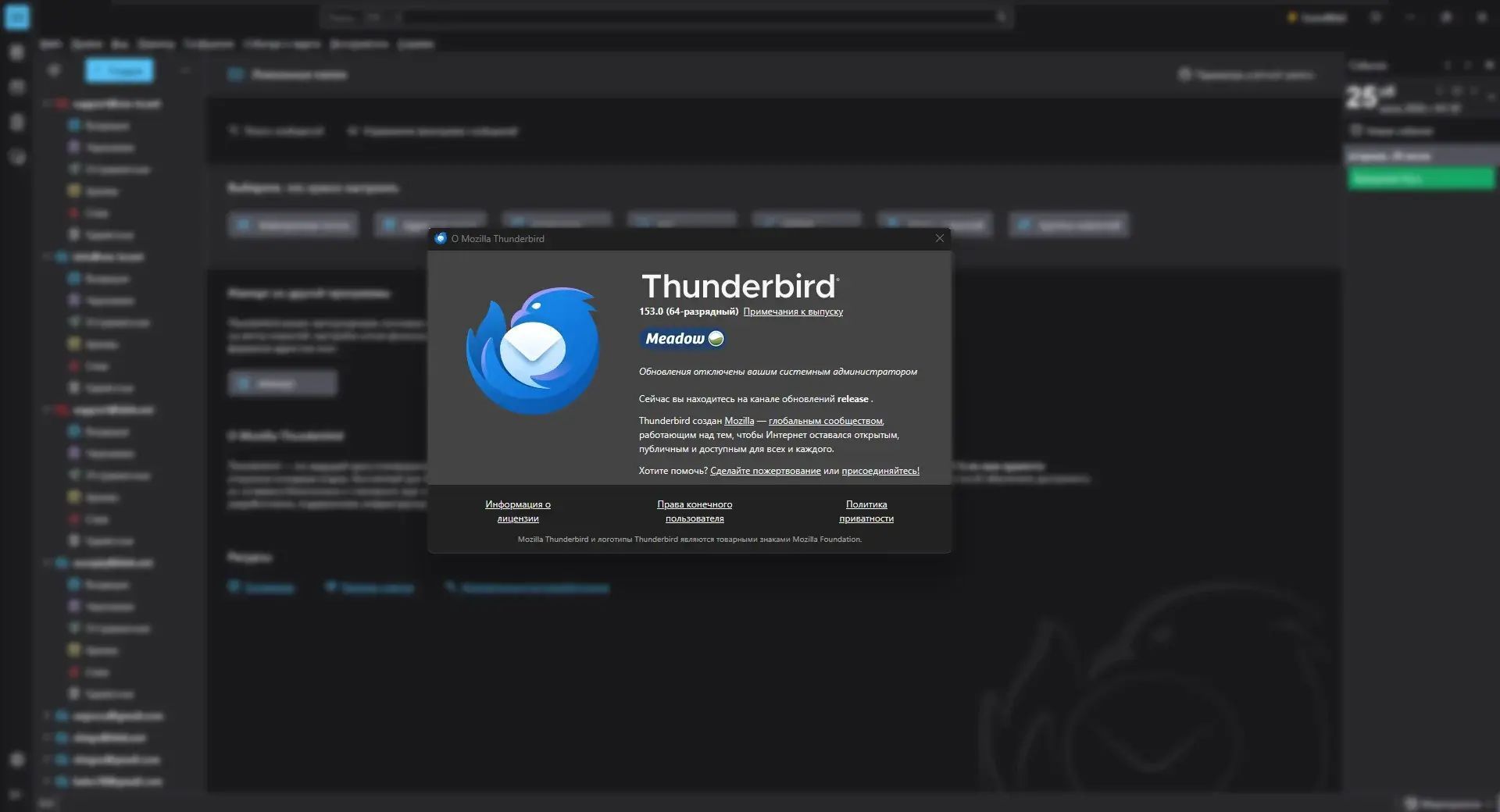Open 'Политика приватности' link
1500x812 pixels.
pos(866,511)
